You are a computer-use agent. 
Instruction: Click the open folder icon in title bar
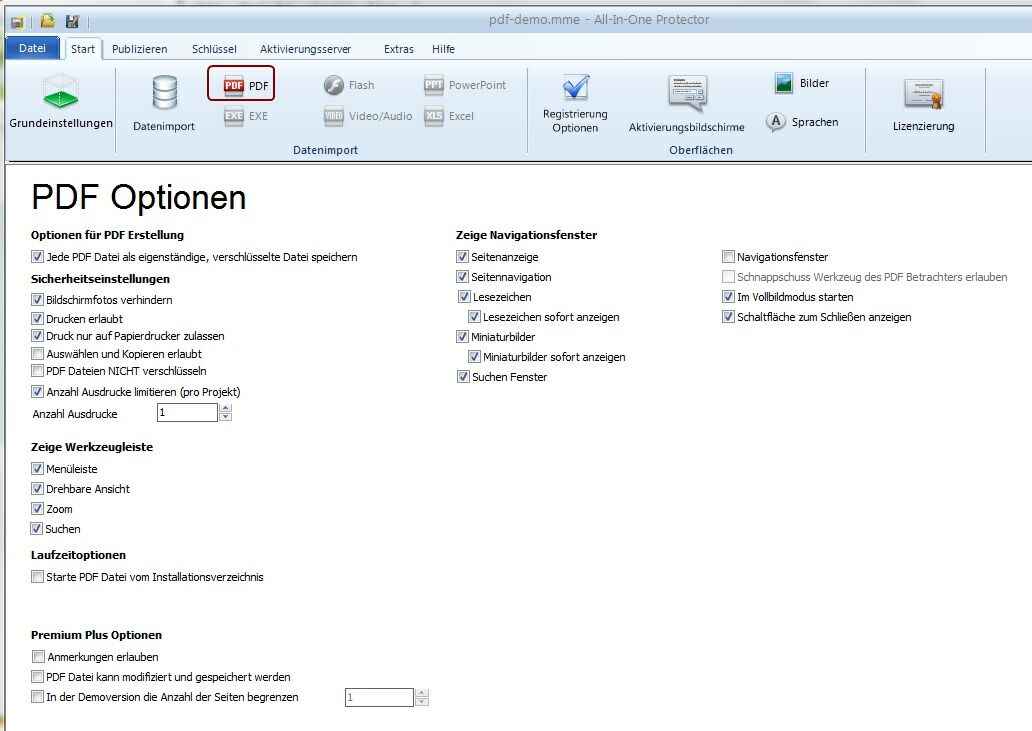point(47,21)
